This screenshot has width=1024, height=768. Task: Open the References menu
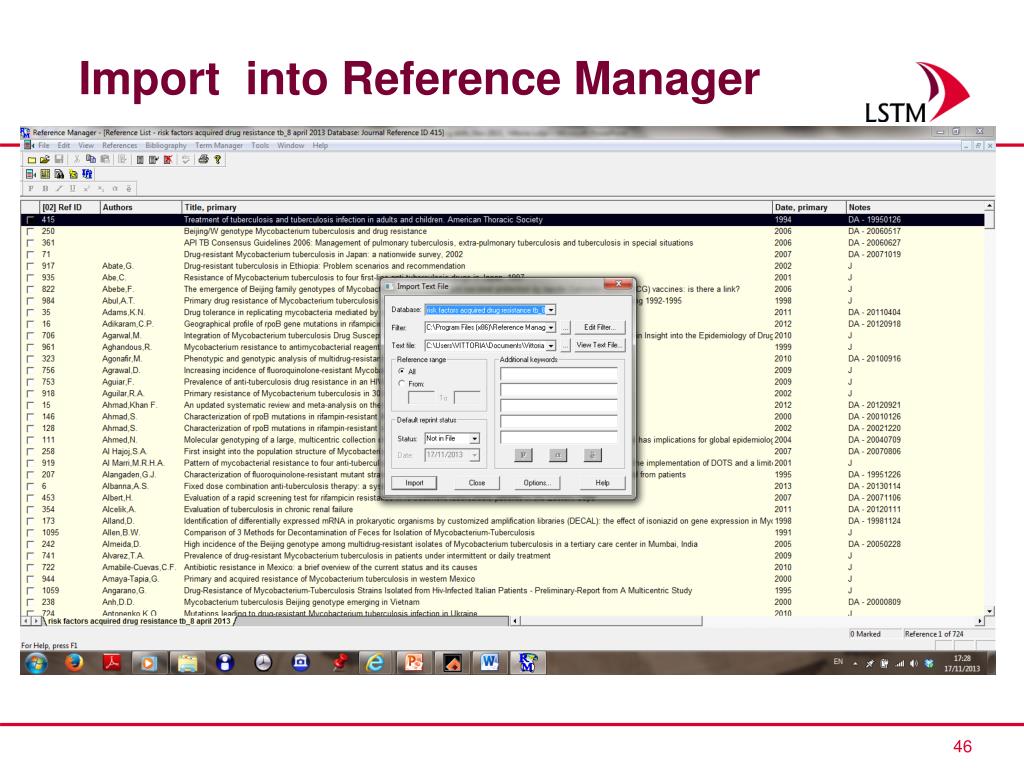tap(120, 146)
